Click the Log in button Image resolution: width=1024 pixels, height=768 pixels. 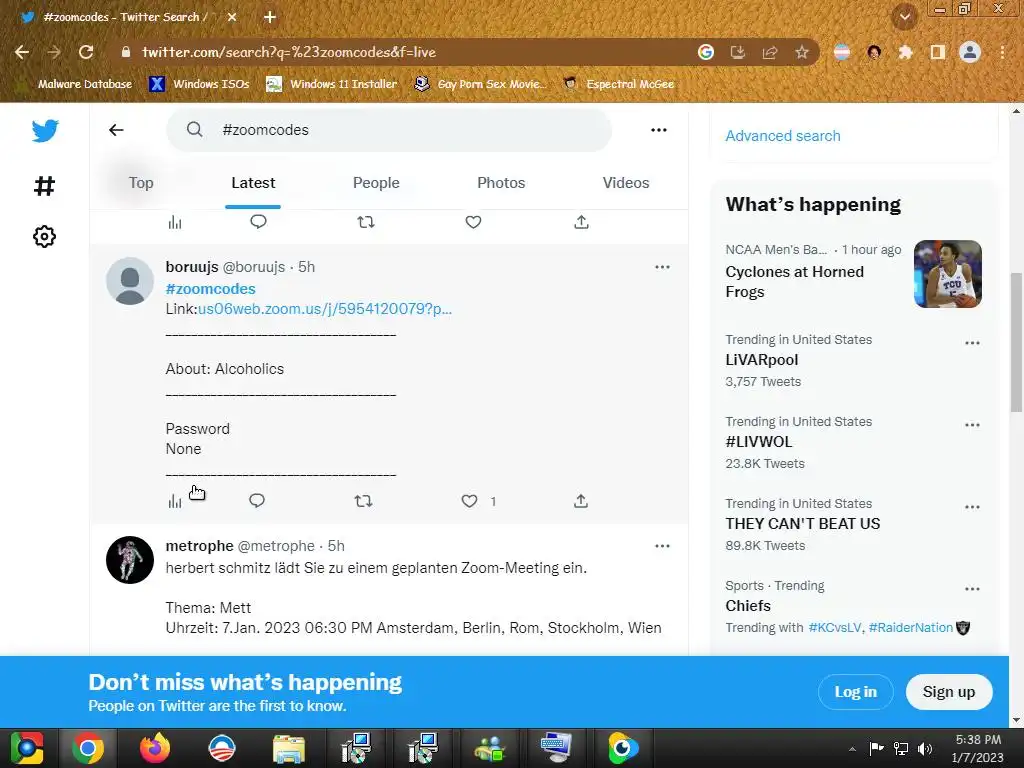[x=856, y=692]
